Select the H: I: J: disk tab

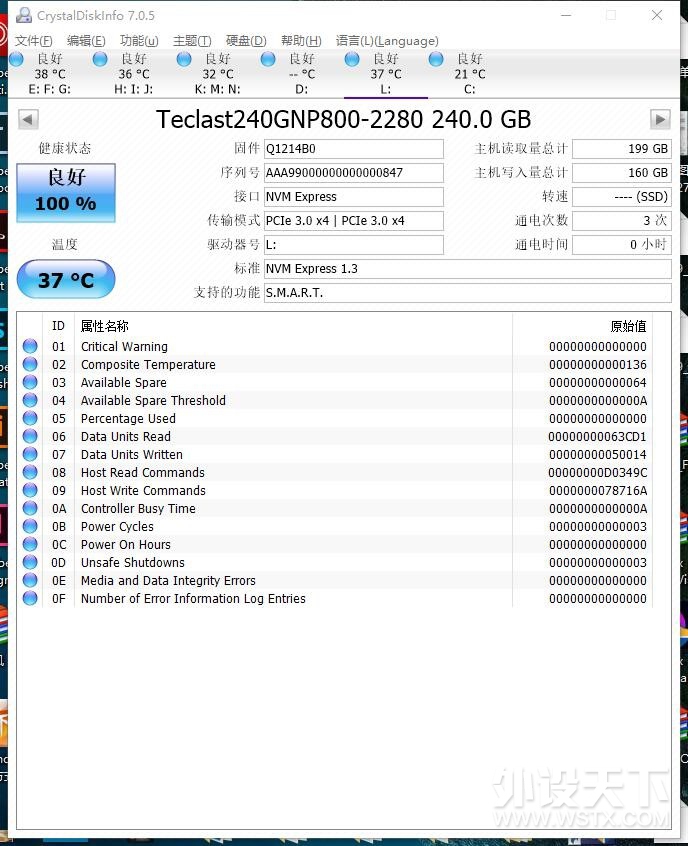[134, 74]
